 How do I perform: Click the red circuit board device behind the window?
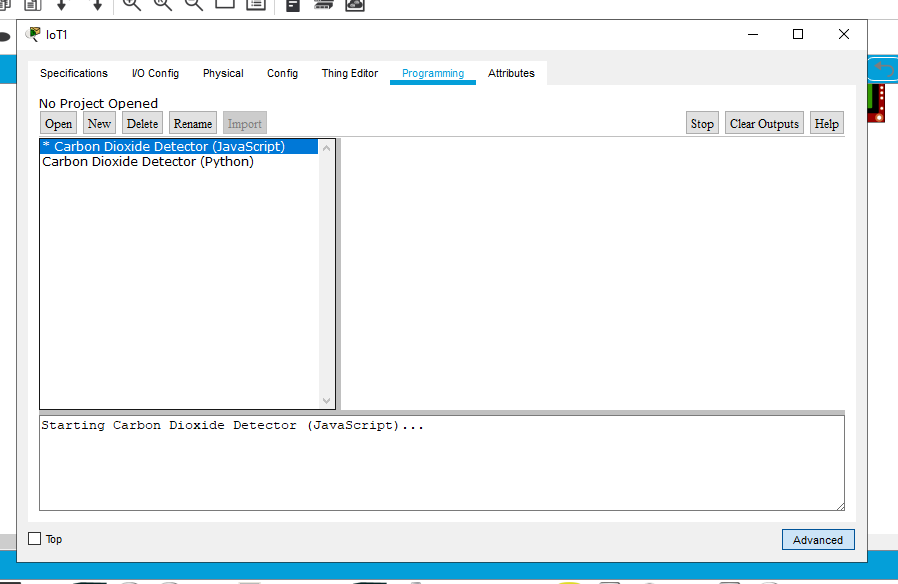(x=877, y=103)
